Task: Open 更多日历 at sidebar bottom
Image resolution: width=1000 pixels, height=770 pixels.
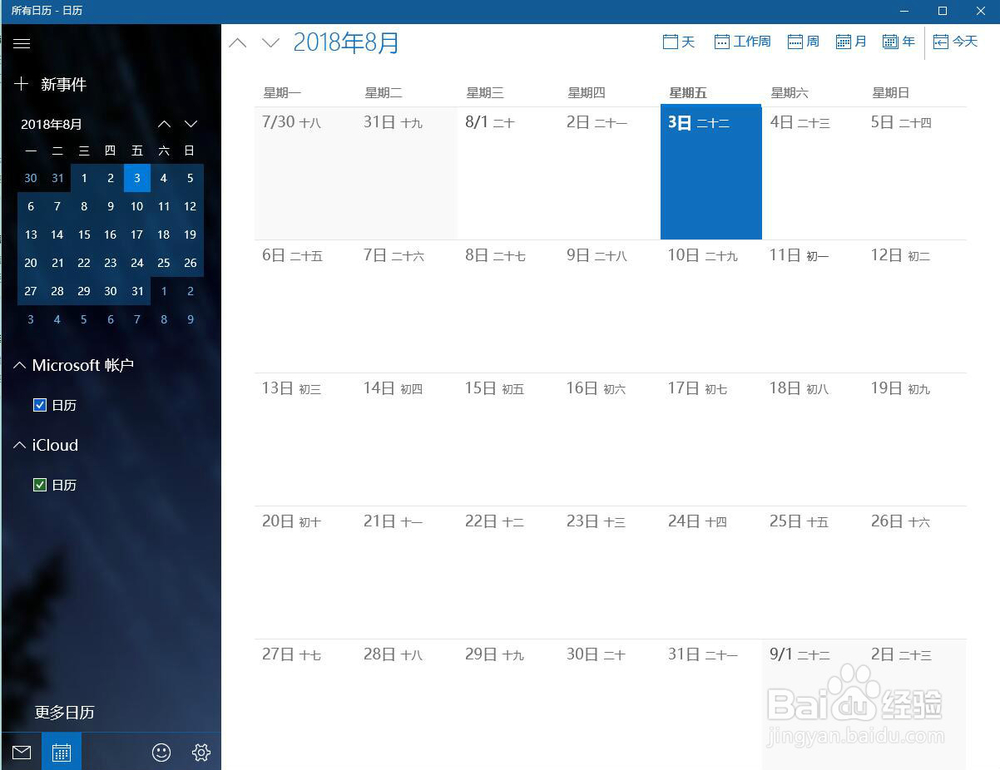Action: [64, 713]
